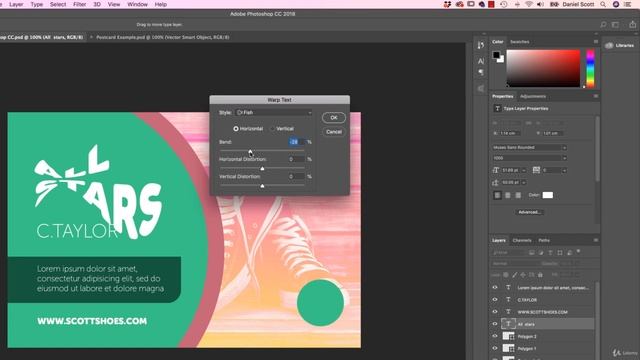
Task: Click the tracking icon in Properties
Action: 536,170
